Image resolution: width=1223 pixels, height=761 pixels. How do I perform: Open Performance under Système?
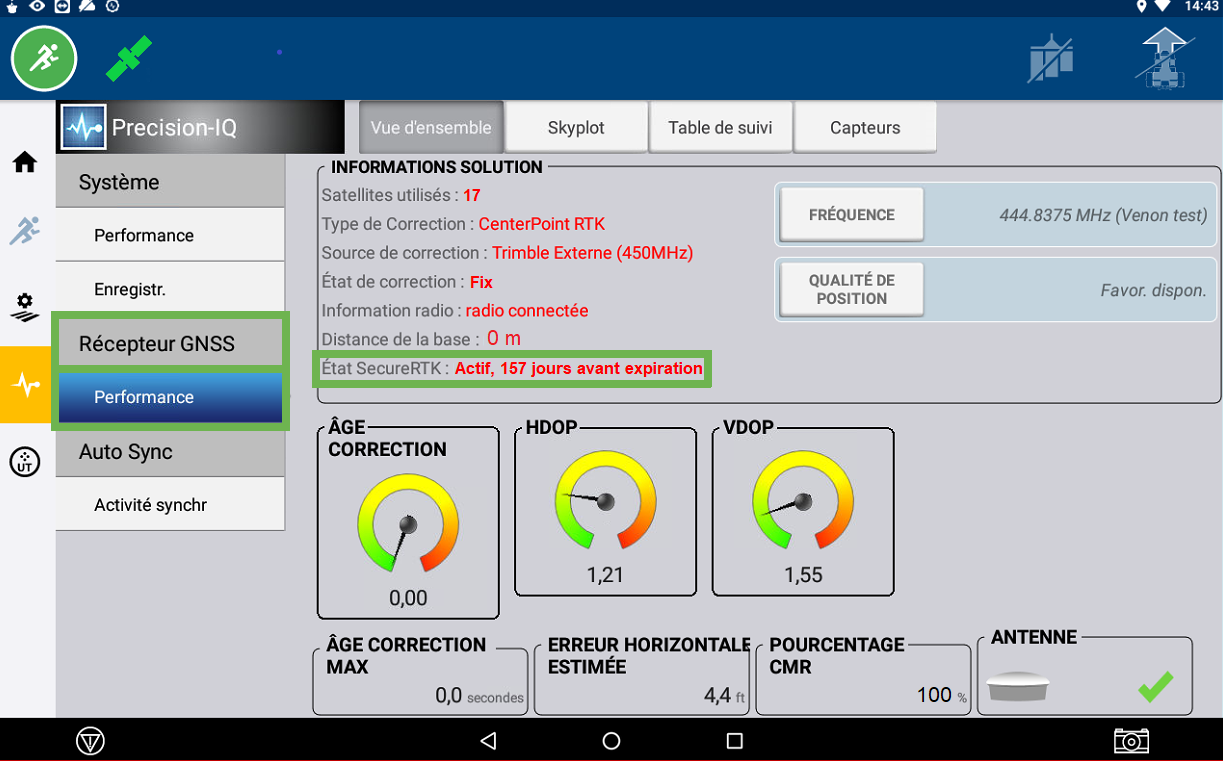pos(170,235)
